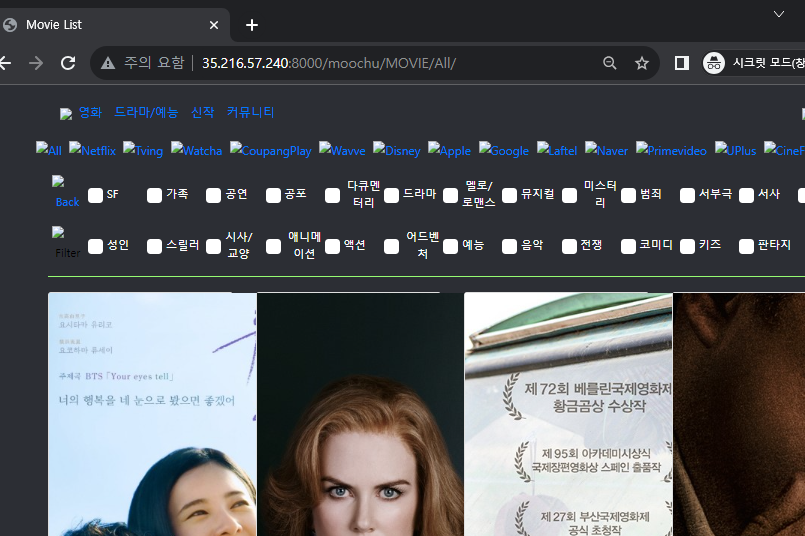Select the UPlus provider icon

[x=735, y=150]
